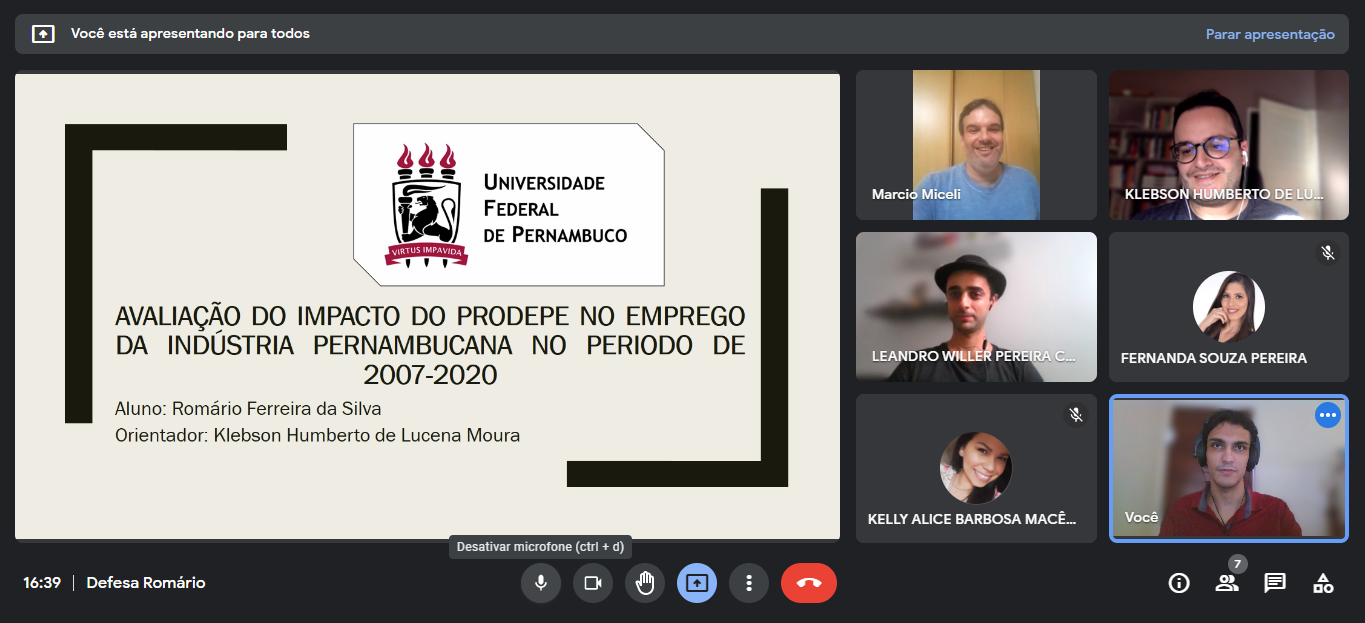Click FERNANDA SOUZA PEREIRA avatar

1229,307
